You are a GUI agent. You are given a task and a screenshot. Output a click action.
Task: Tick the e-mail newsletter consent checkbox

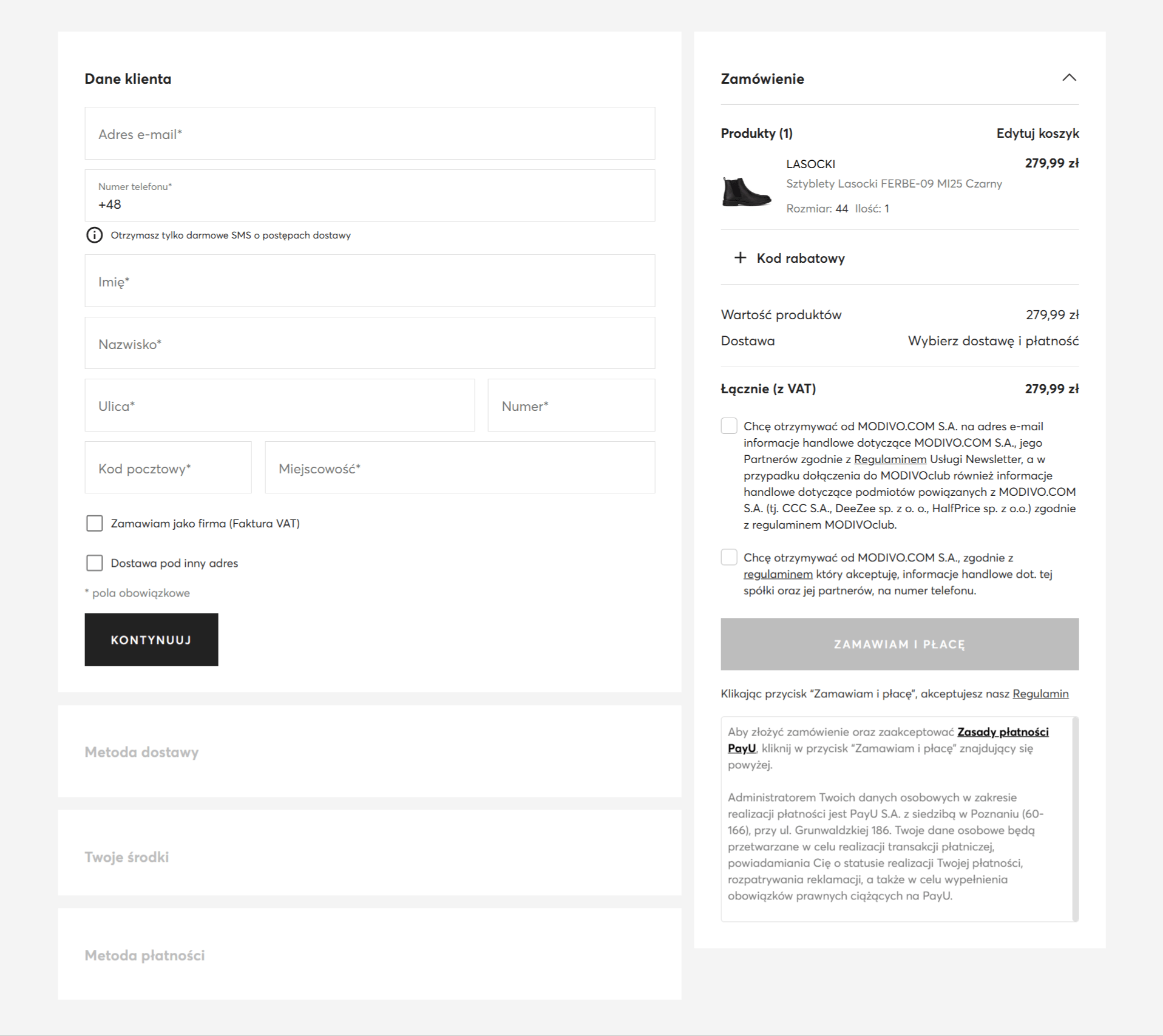[x=729, y=426]
